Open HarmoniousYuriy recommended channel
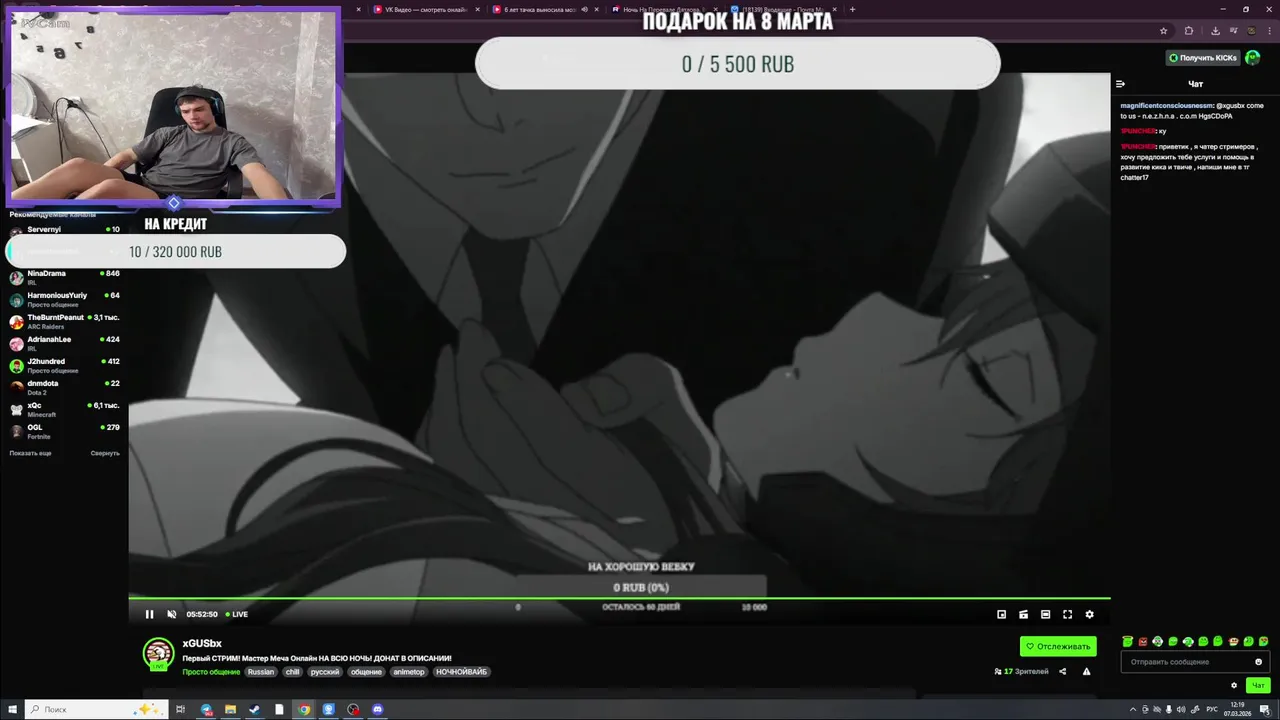Image resolution: width=1280 pixels, height=720 pixels. point(64,299)
